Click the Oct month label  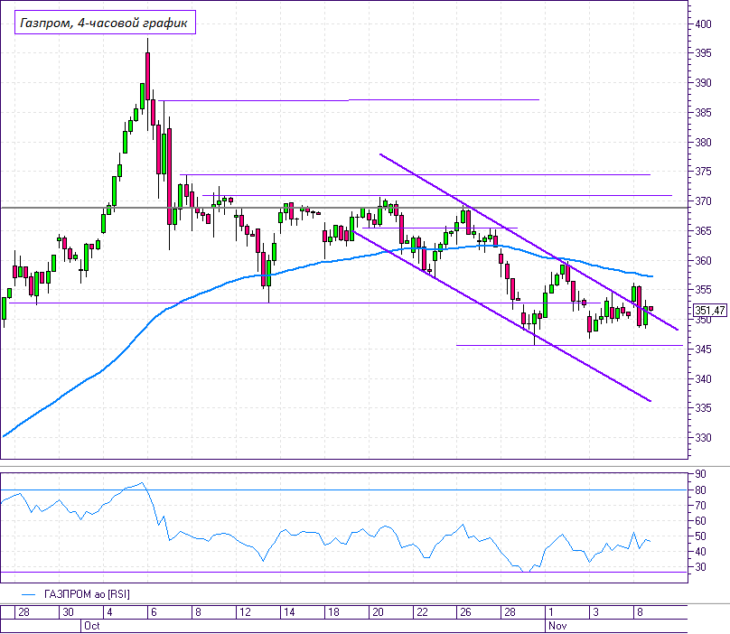pos(92,626)
